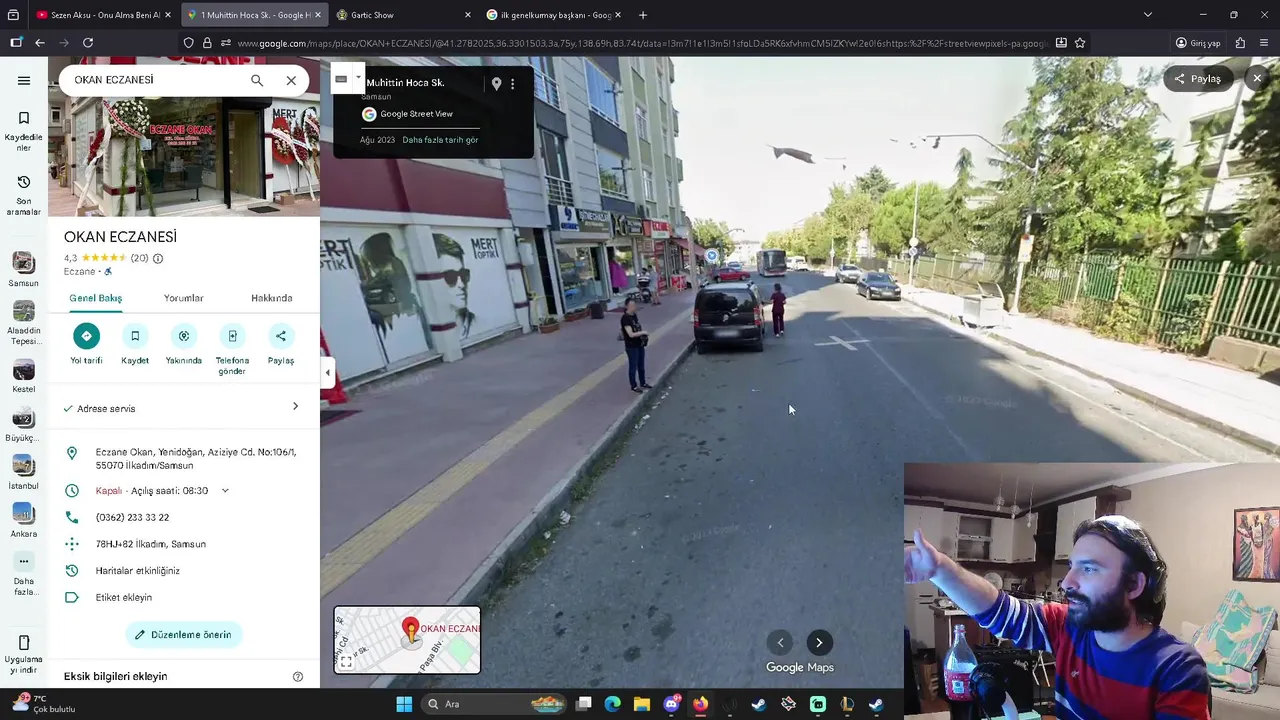This screenshot has width=1280, height=720.
Task: Open three-dot menu in Street View card
Action: (513, 84)
